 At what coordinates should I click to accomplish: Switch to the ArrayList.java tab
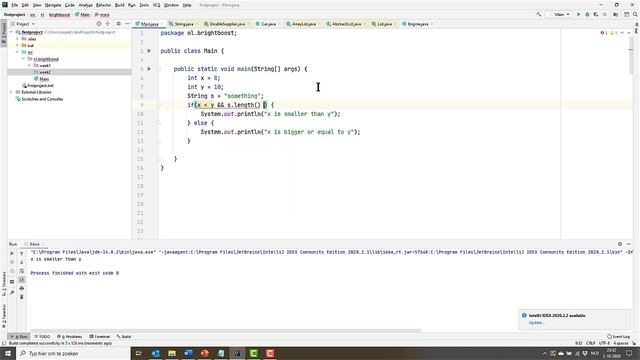pos(302,24)
